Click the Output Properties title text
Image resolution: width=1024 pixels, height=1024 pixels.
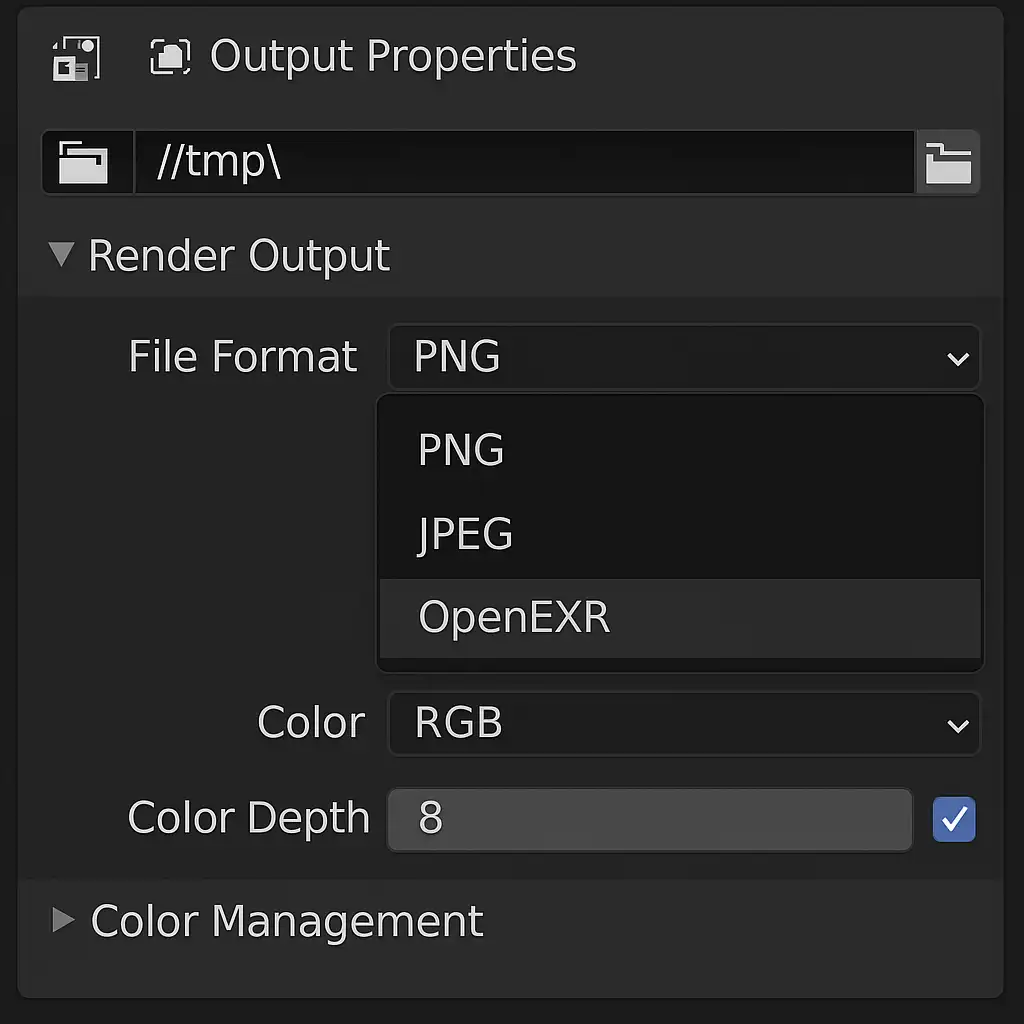(393, 56)
